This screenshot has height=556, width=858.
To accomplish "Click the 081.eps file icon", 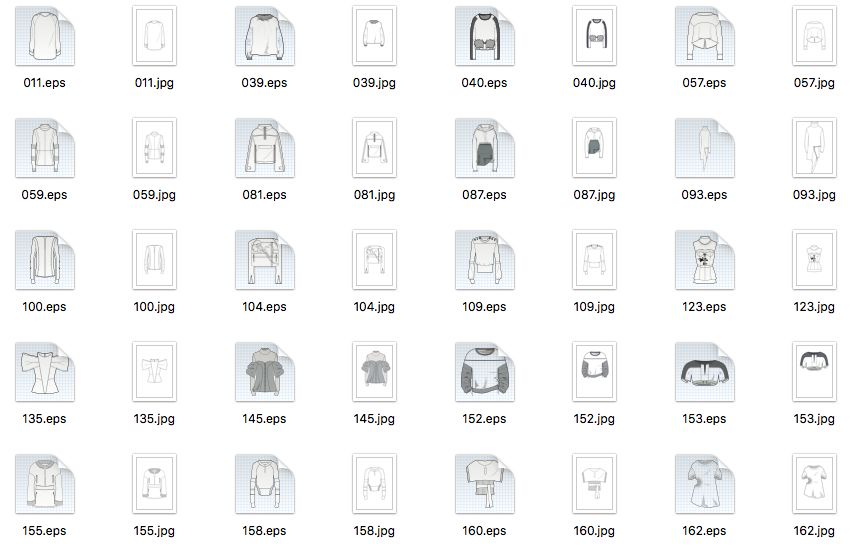I will click(265, 148).
